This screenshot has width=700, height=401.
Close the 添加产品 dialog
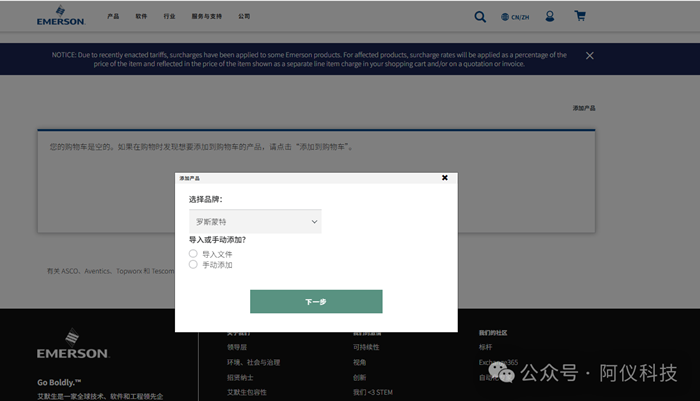445,178
